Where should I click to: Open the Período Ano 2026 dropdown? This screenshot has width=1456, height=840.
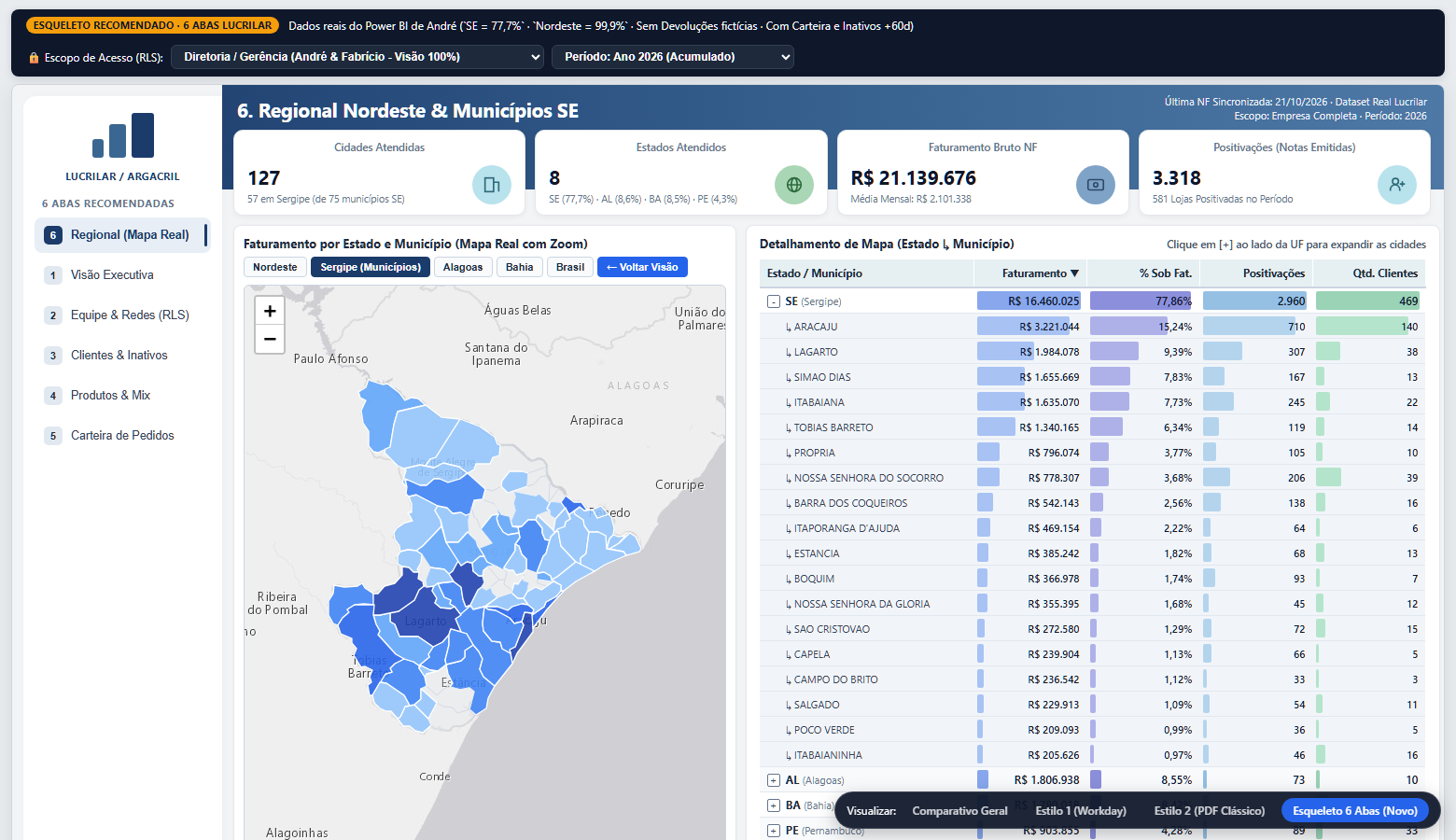(x=673, y=57)
